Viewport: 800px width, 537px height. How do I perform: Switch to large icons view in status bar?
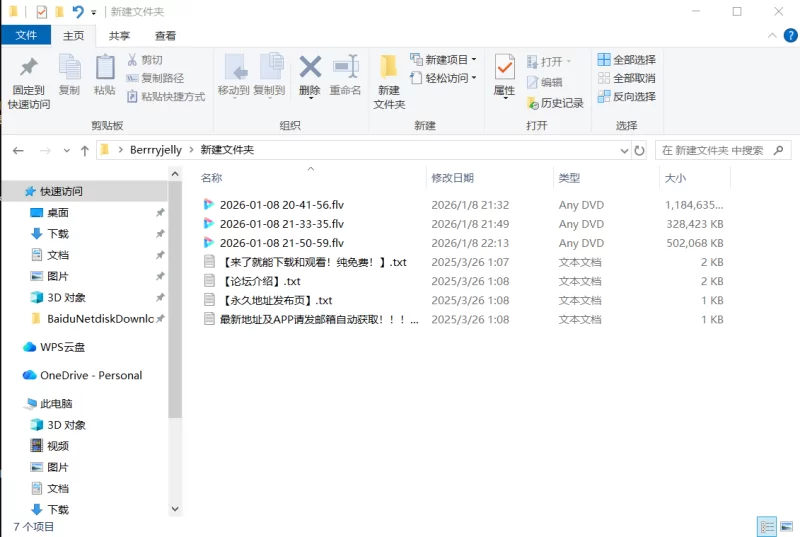click(785, 526)
